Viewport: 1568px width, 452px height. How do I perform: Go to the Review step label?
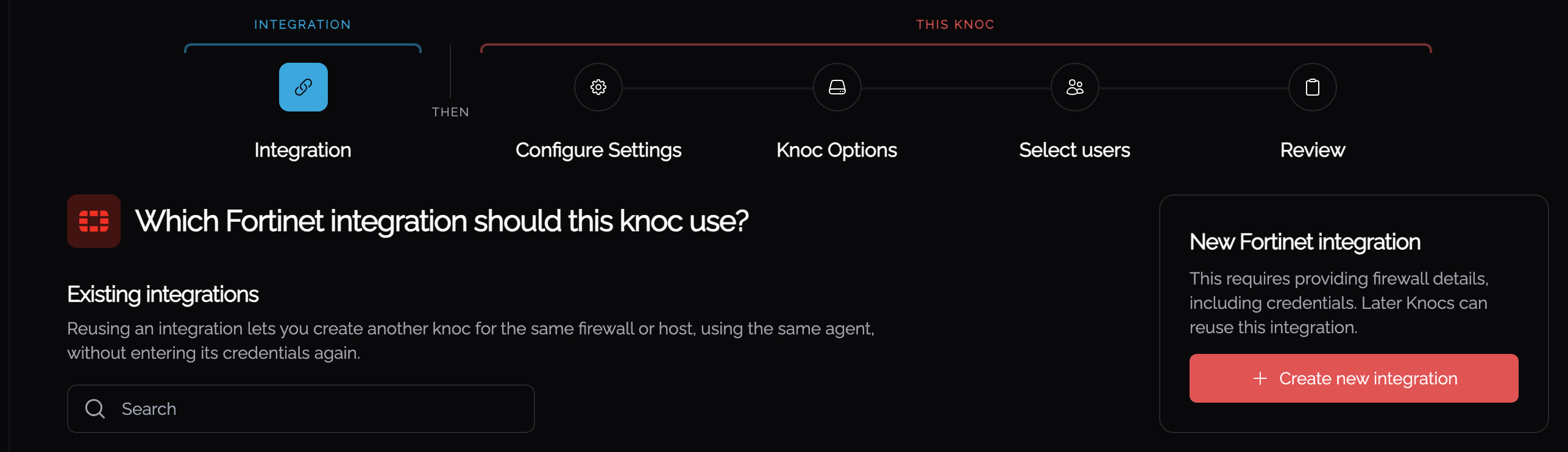tap(1313, 150)
